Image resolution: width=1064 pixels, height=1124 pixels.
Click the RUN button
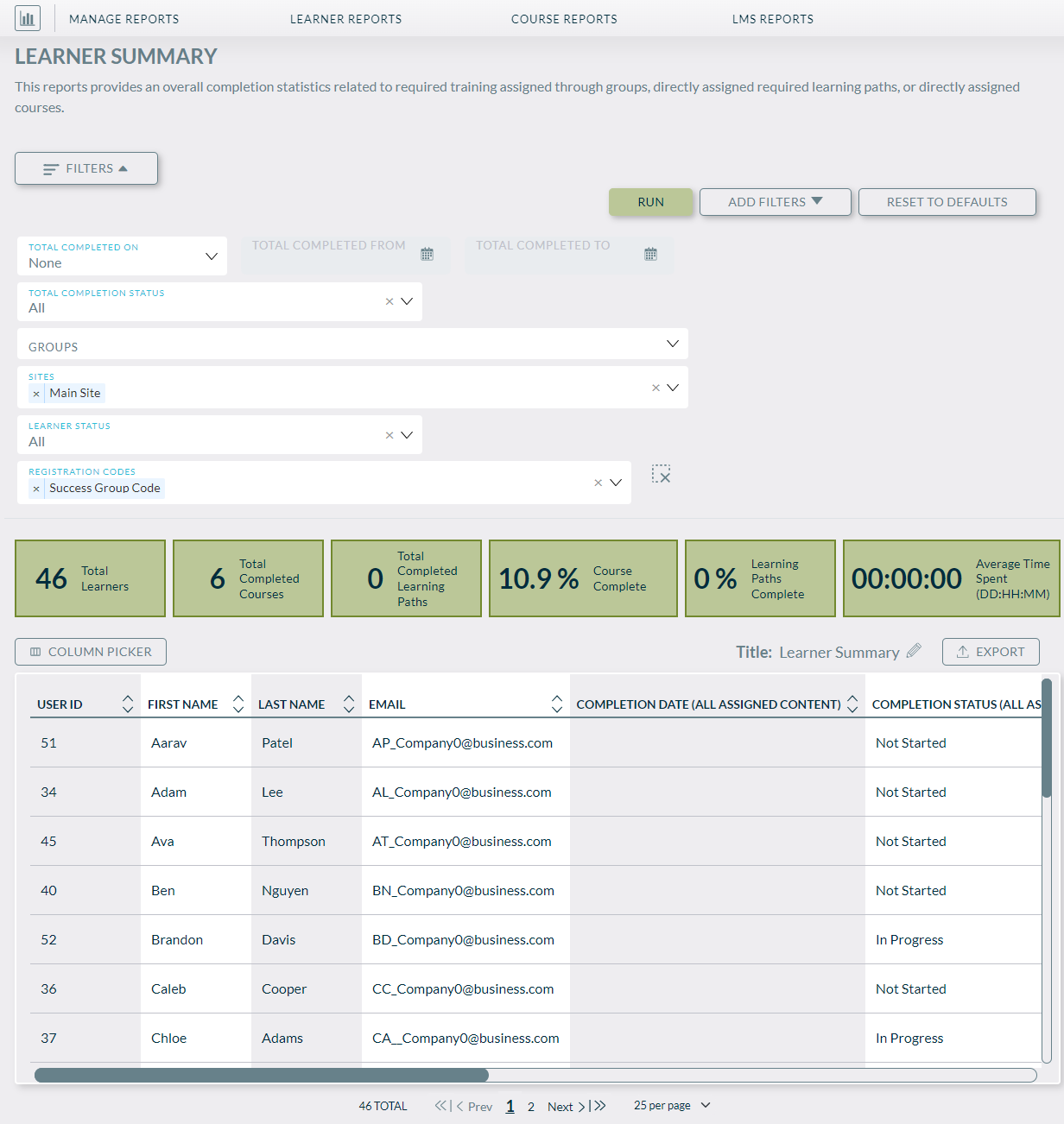click(x=650, y=201)
